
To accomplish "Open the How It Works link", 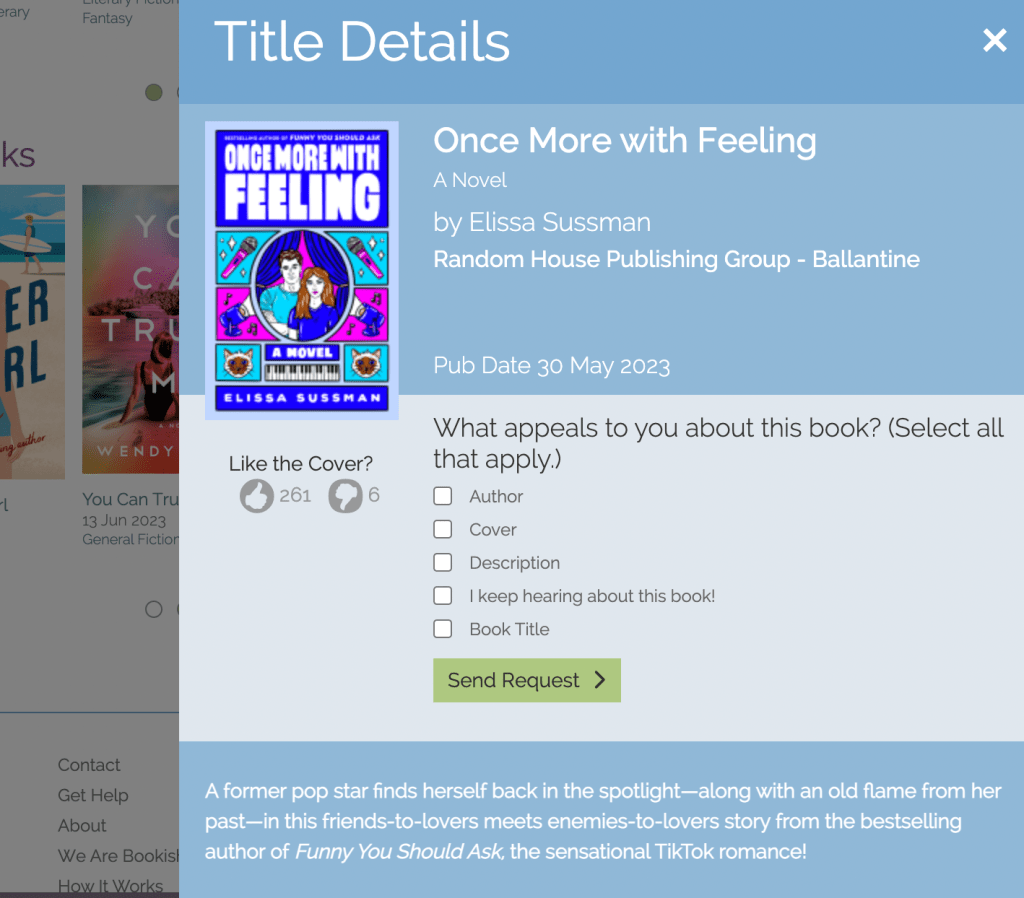I will [110, 886].
